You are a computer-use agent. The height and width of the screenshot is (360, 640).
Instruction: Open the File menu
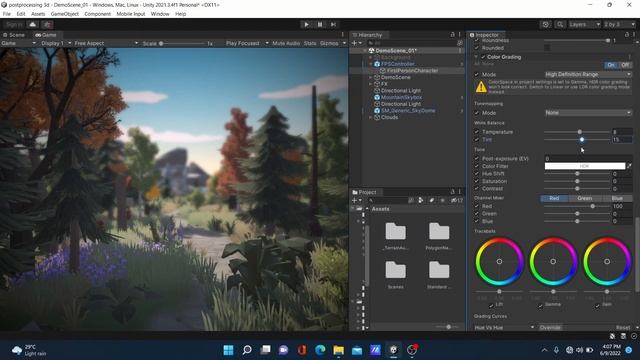pyautogui.click(x=7, y=14)
